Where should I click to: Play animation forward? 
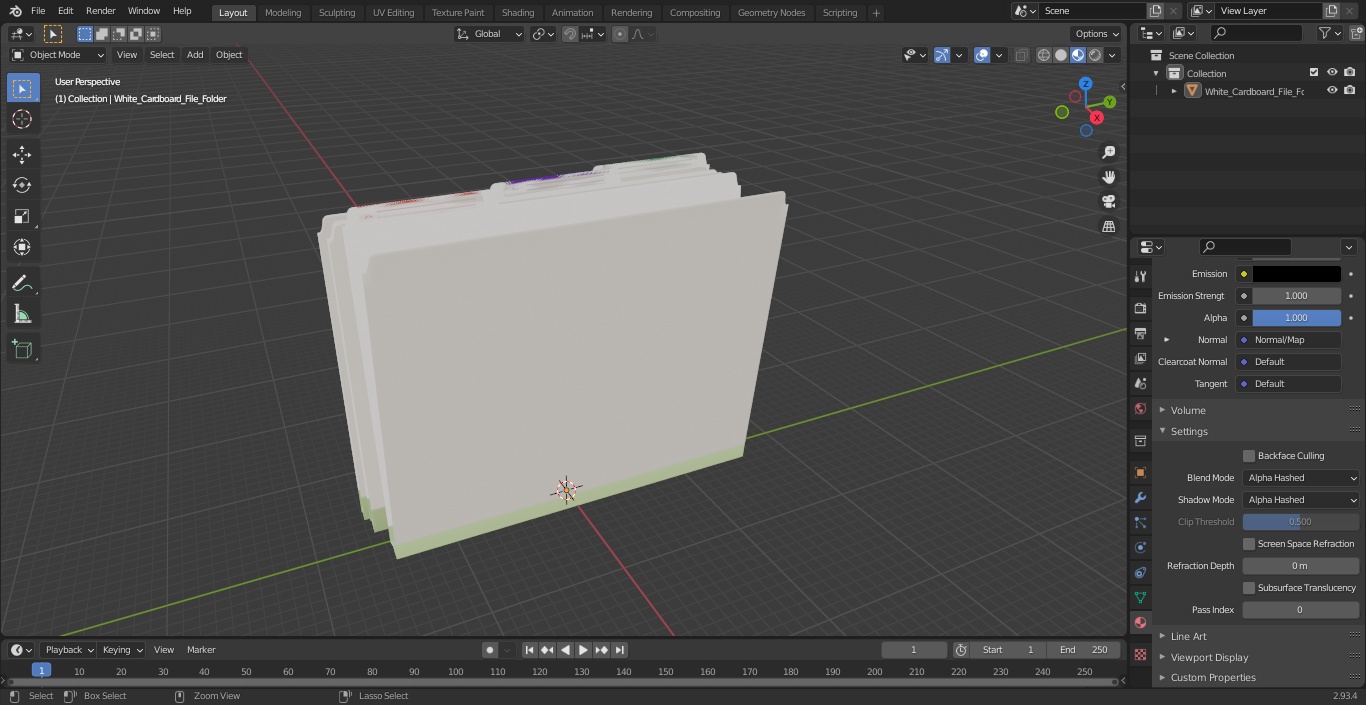pyautogui.click(x=583, y=650)
